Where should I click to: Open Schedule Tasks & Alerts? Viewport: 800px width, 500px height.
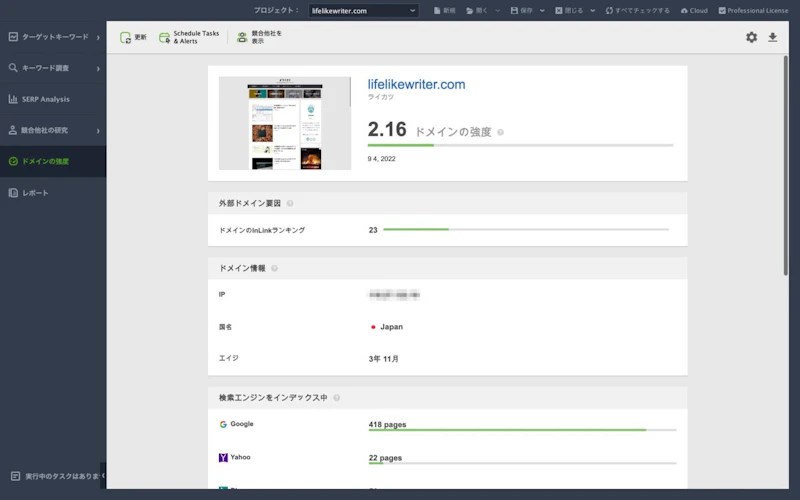[189, 37]
